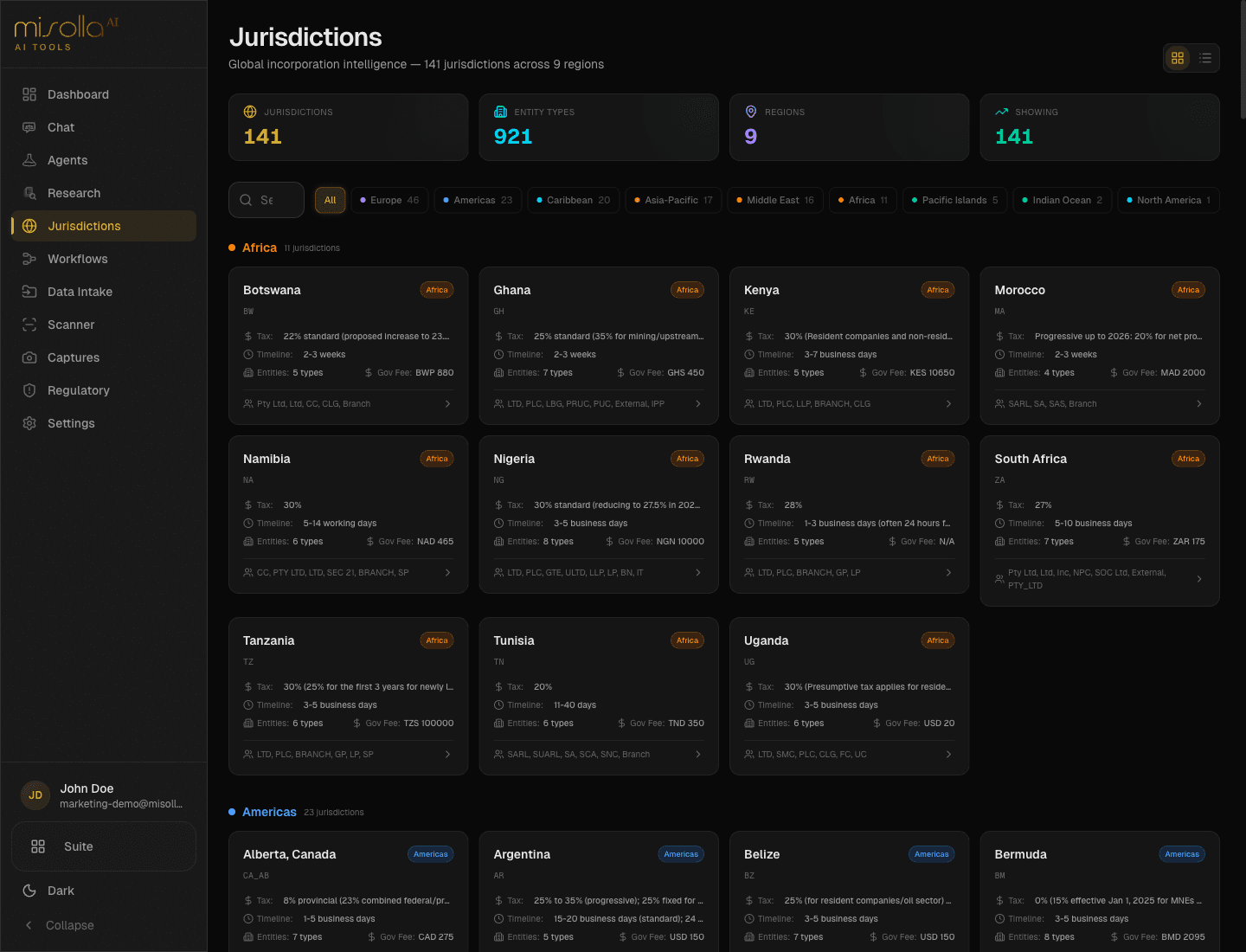Expand South Africa card details chevron
This screenshot has height=952, width=1246.
tap(1199, 579)
